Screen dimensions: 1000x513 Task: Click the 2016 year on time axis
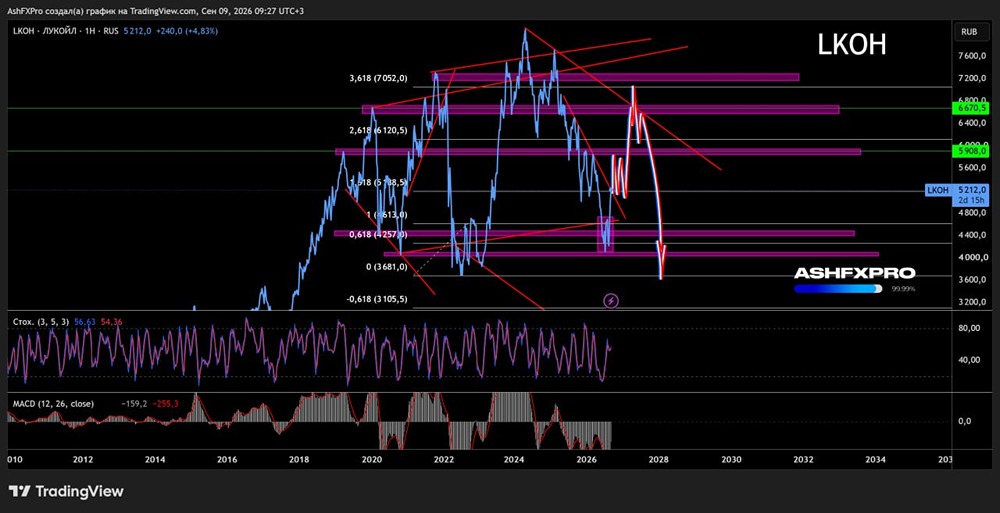(227, 459)
